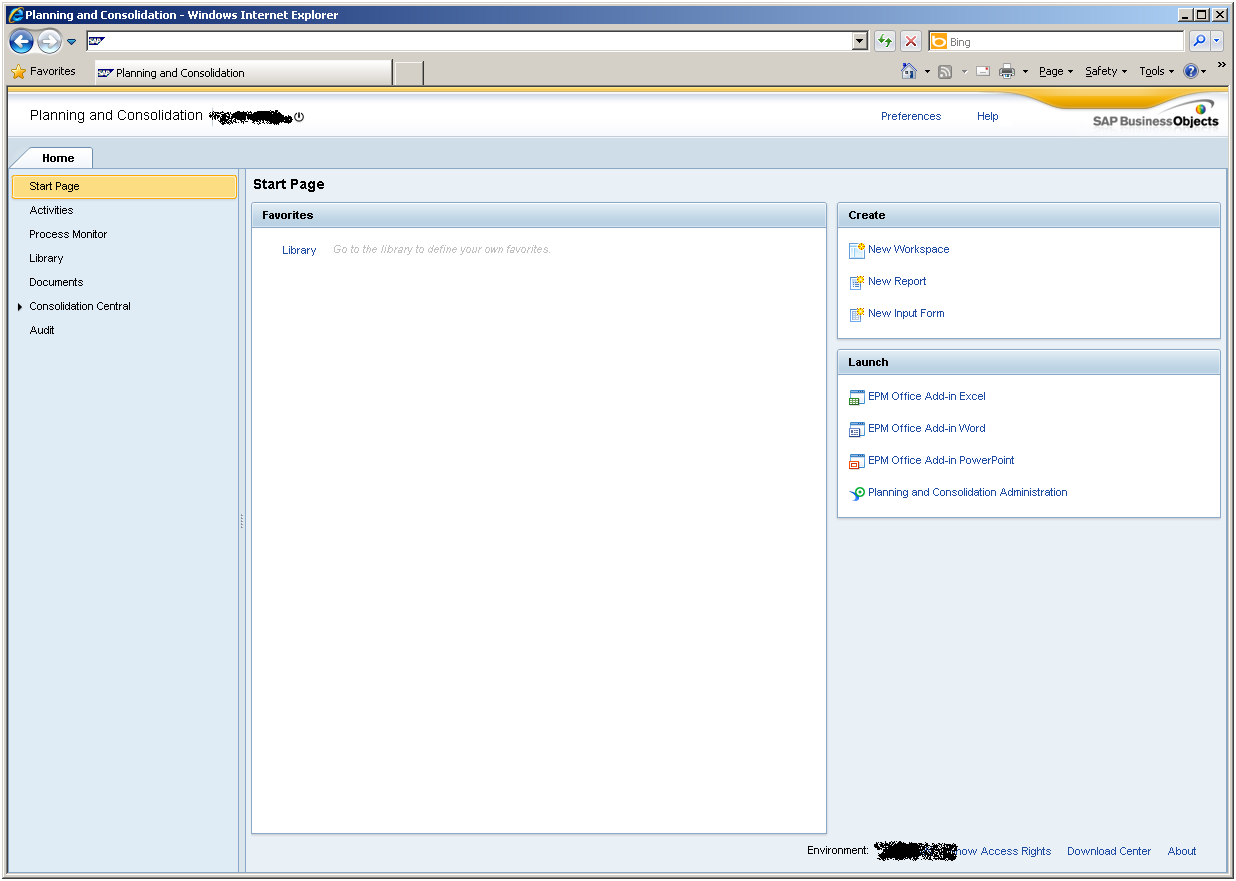Launch Planning and Consolidation Administration link
This screenshot has width=1236, height=881.
[968, 493]
